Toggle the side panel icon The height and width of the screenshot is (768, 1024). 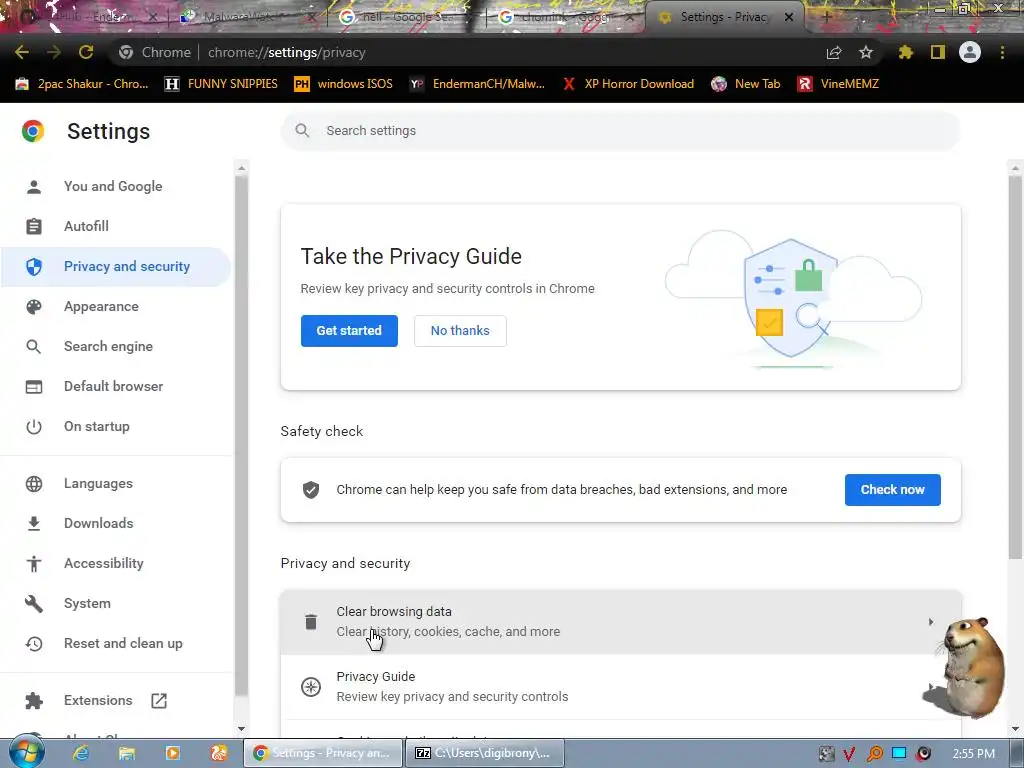938,52
